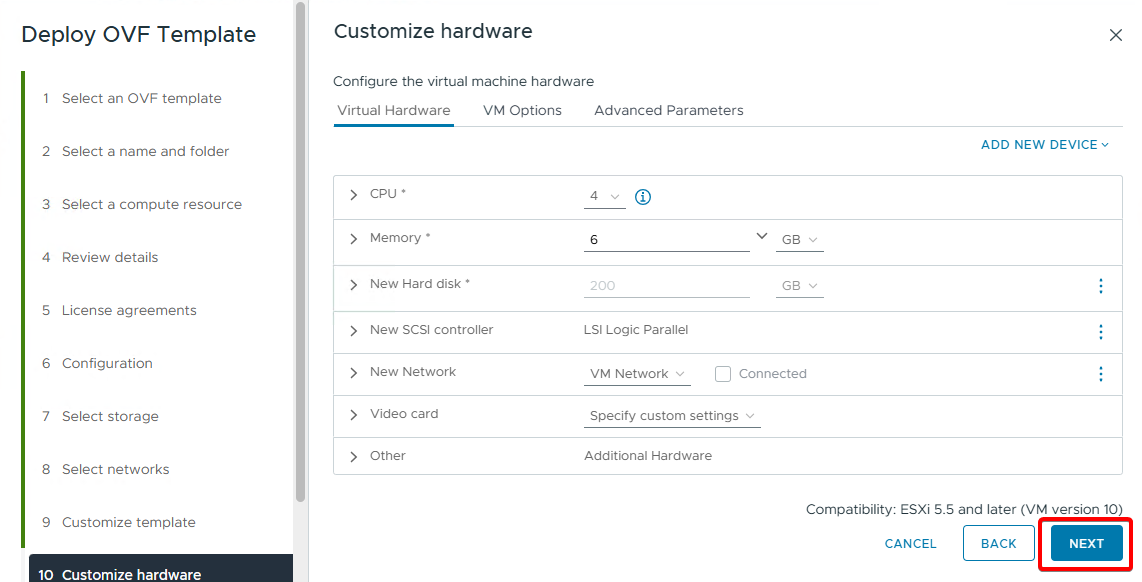Image resolution: width=1142 pixels, height=582 pixels.
Task: Open the Memory unit GB dropdown
Action: pos(799,240)
